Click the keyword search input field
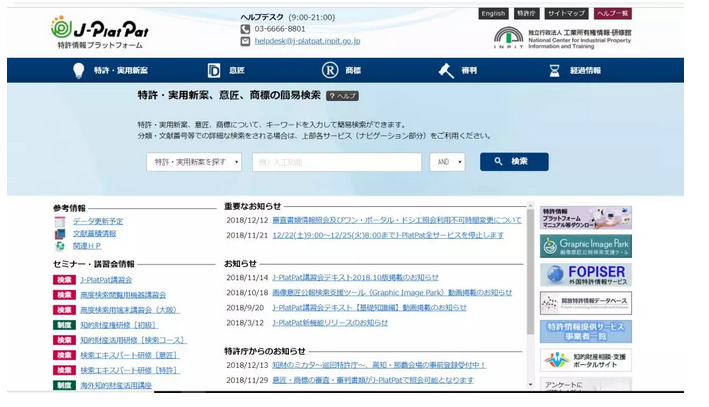Image resolution: width=709 pixels, height=407 pixels. point(337,162)
